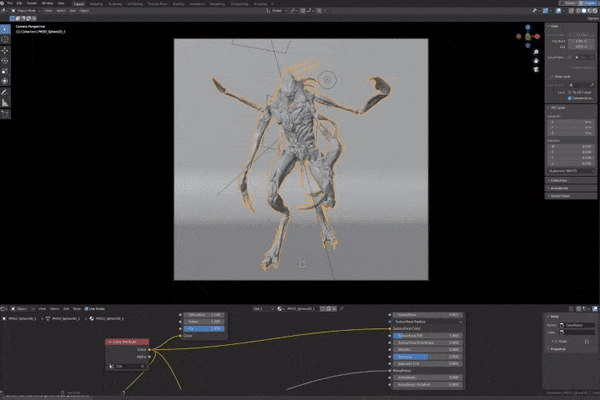Toggle Lock To 3D Cursor checkbox
This screenshot has height=400, width=600.
570,92
